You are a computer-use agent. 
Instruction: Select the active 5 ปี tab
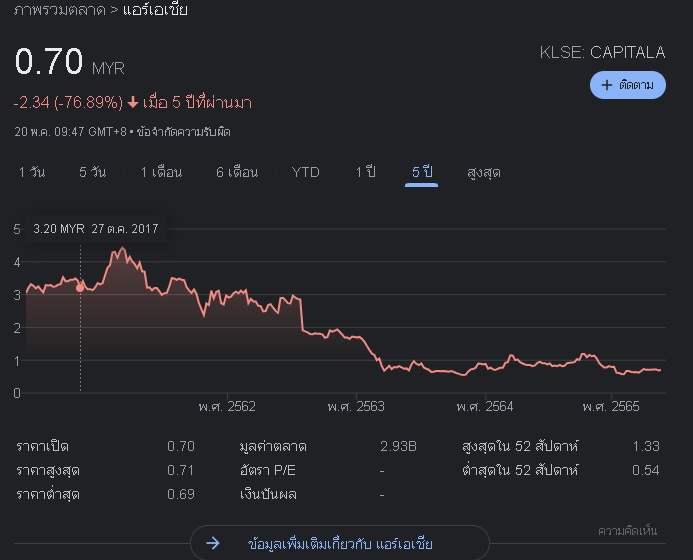pyautogui.click(x=422, y=172)
